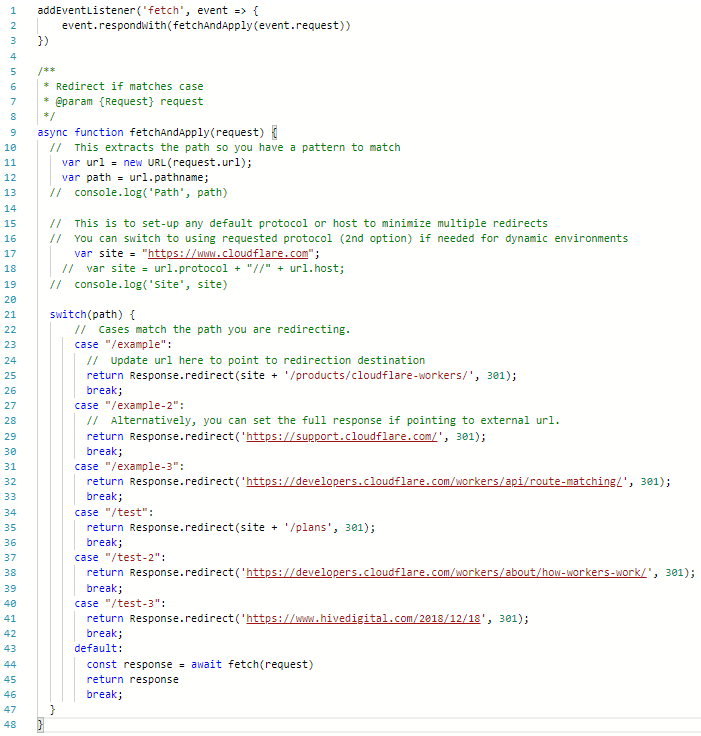Open the how-workers-work developers.cloudflare.com URL
This screenshot has height=736, width=701.
click(446, 573)
